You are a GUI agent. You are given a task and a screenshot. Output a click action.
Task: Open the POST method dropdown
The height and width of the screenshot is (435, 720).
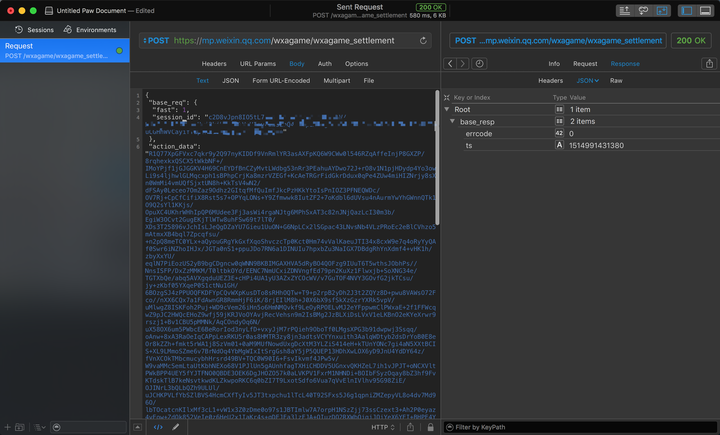(x=156, y=40)
